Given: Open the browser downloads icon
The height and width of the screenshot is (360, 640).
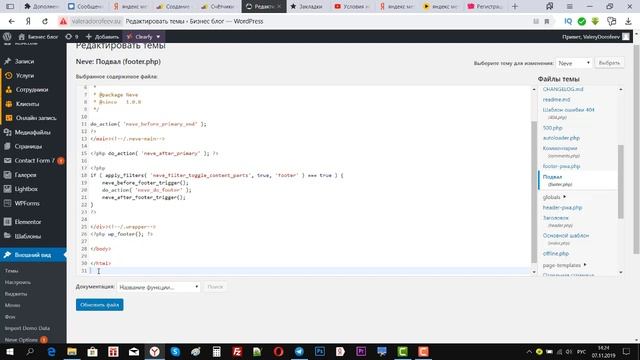Looking at the screenshot, I should click(628, 21).
